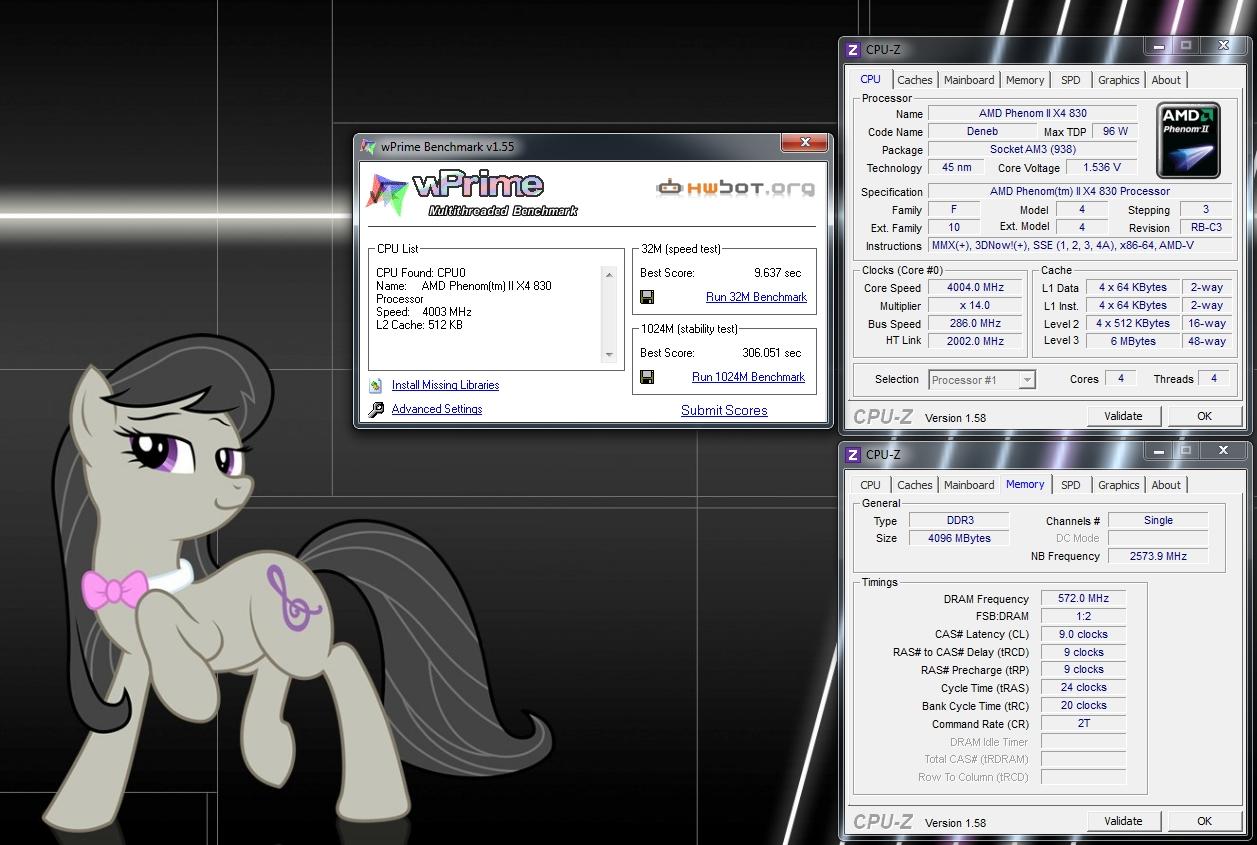Click the Install Missing Libraries link
The image size is (1257, 845).
point(445,385)
